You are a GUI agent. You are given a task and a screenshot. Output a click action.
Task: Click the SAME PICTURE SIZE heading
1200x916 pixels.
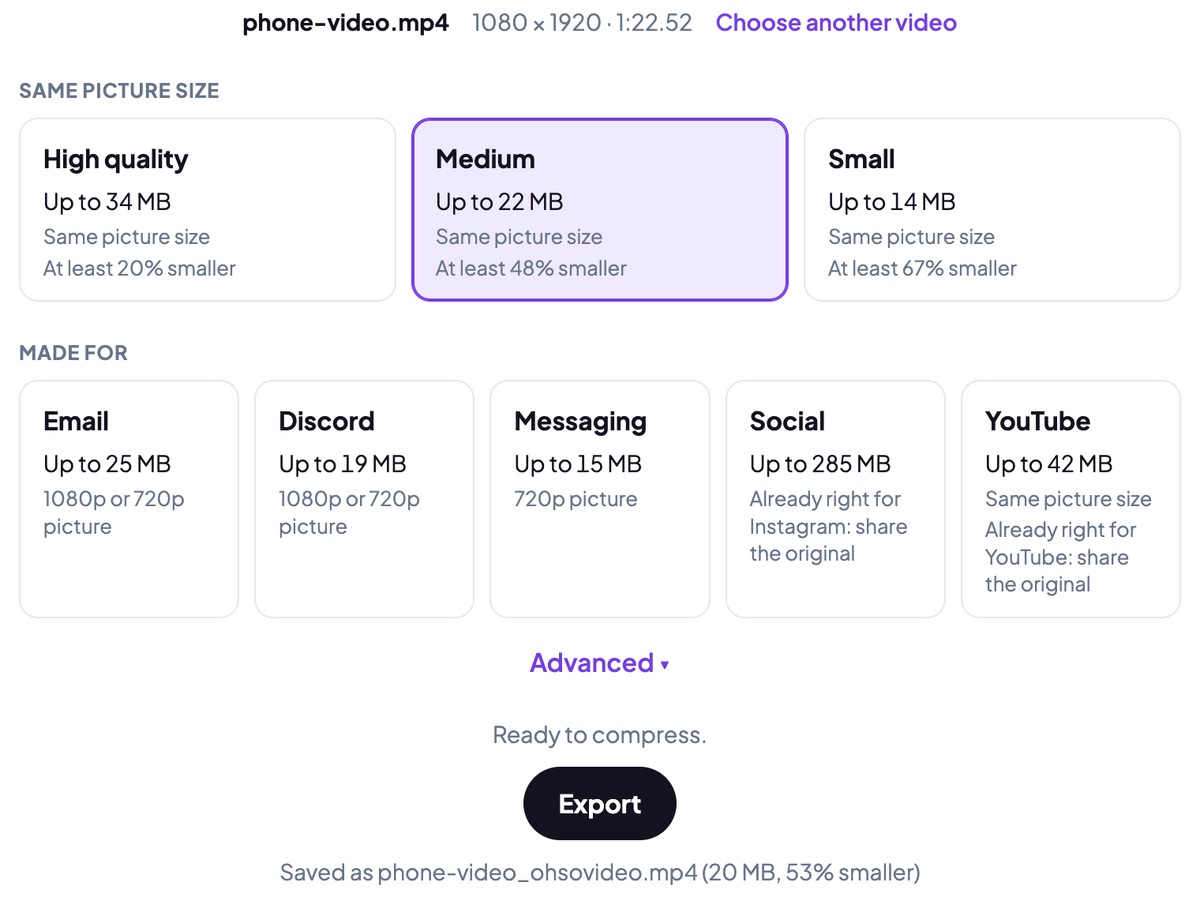[x=119, y=91]
